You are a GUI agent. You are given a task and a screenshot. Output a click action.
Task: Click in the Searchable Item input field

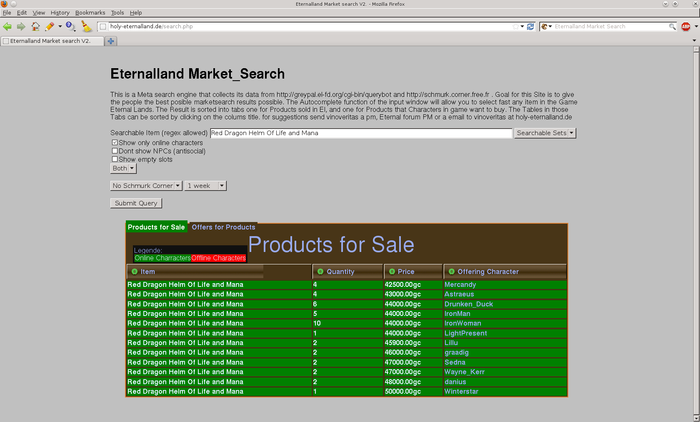coord(361,133)
